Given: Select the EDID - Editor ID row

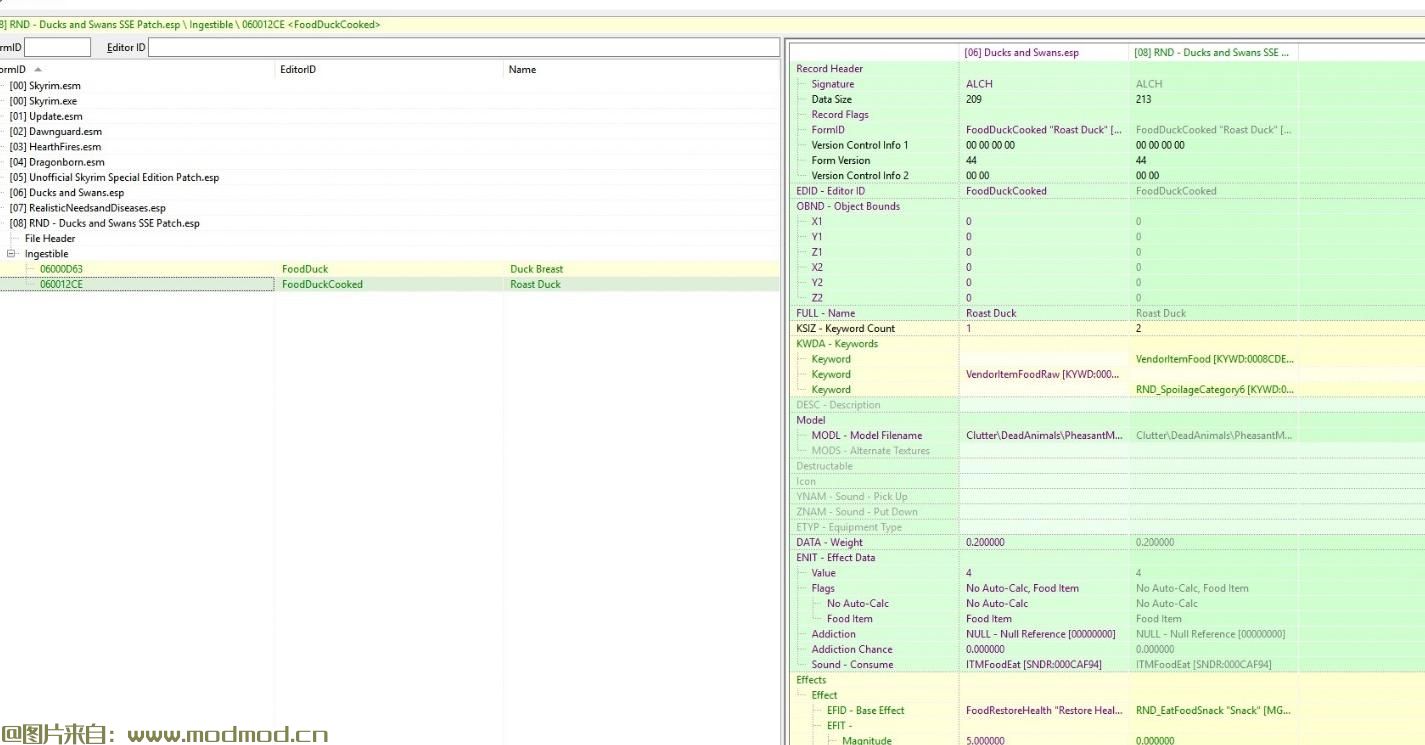Looking at the screenshot, I should (x=830, y=191).
